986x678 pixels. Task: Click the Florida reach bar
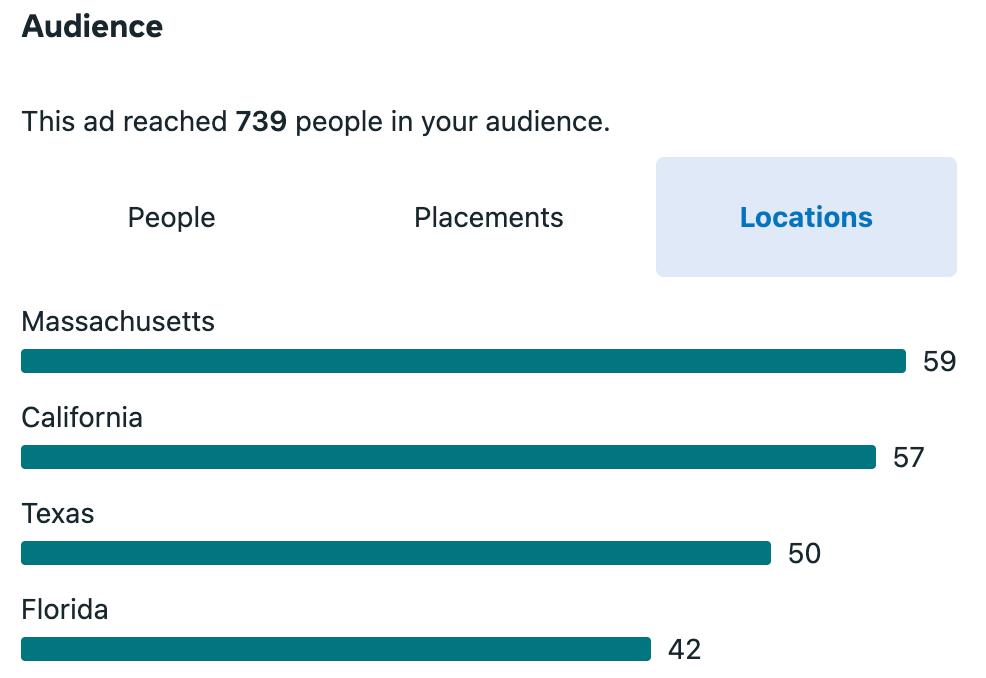tap(336, 649)
